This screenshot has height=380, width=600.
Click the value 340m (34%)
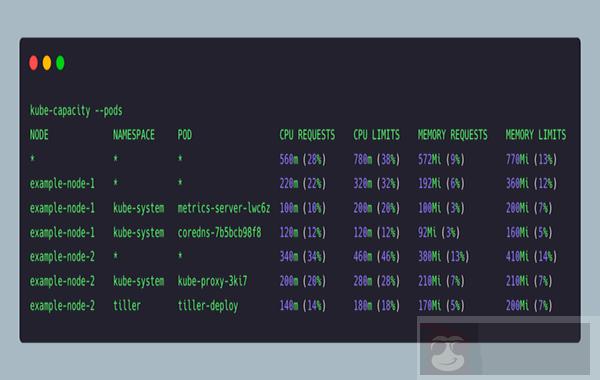[x=303, y=256]
